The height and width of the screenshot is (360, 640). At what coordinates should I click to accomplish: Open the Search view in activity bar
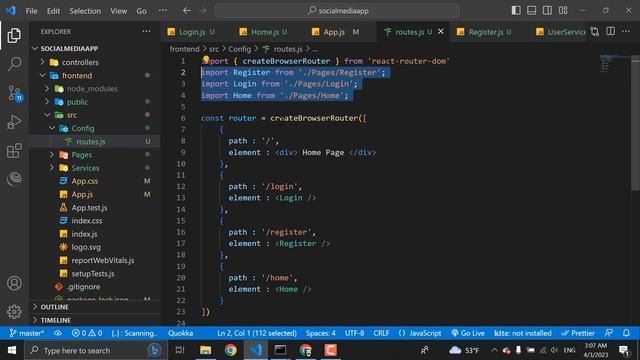click(15, 64)
